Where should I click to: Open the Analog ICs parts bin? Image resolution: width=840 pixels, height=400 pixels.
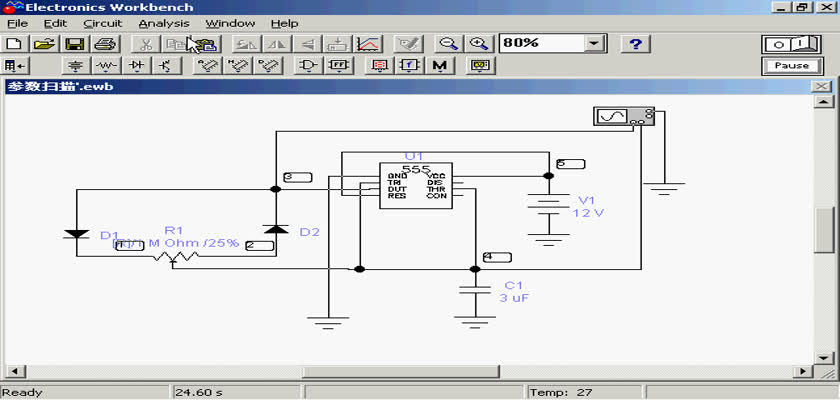(x=207, y=66)
